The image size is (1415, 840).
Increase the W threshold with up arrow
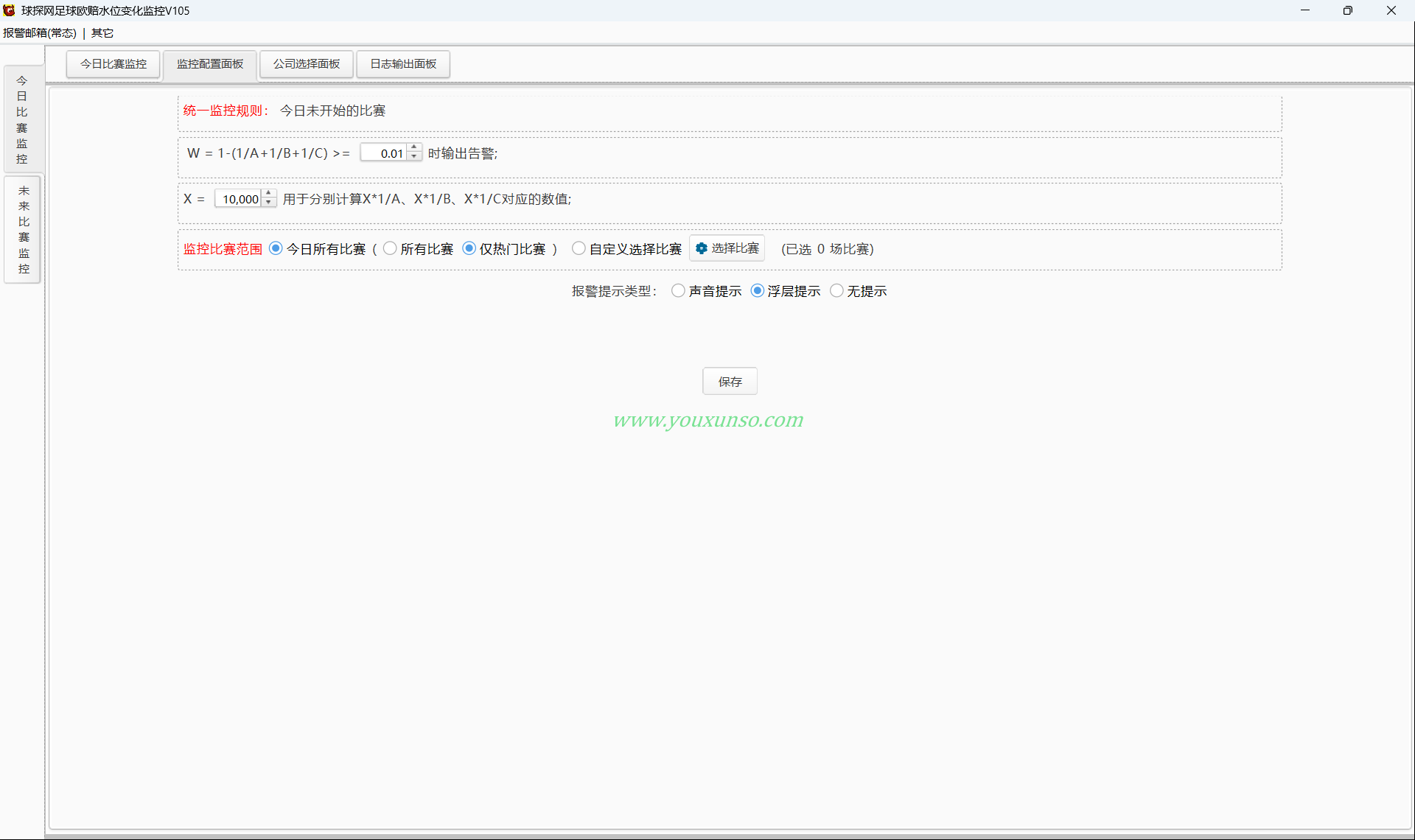tap(414, 148)
